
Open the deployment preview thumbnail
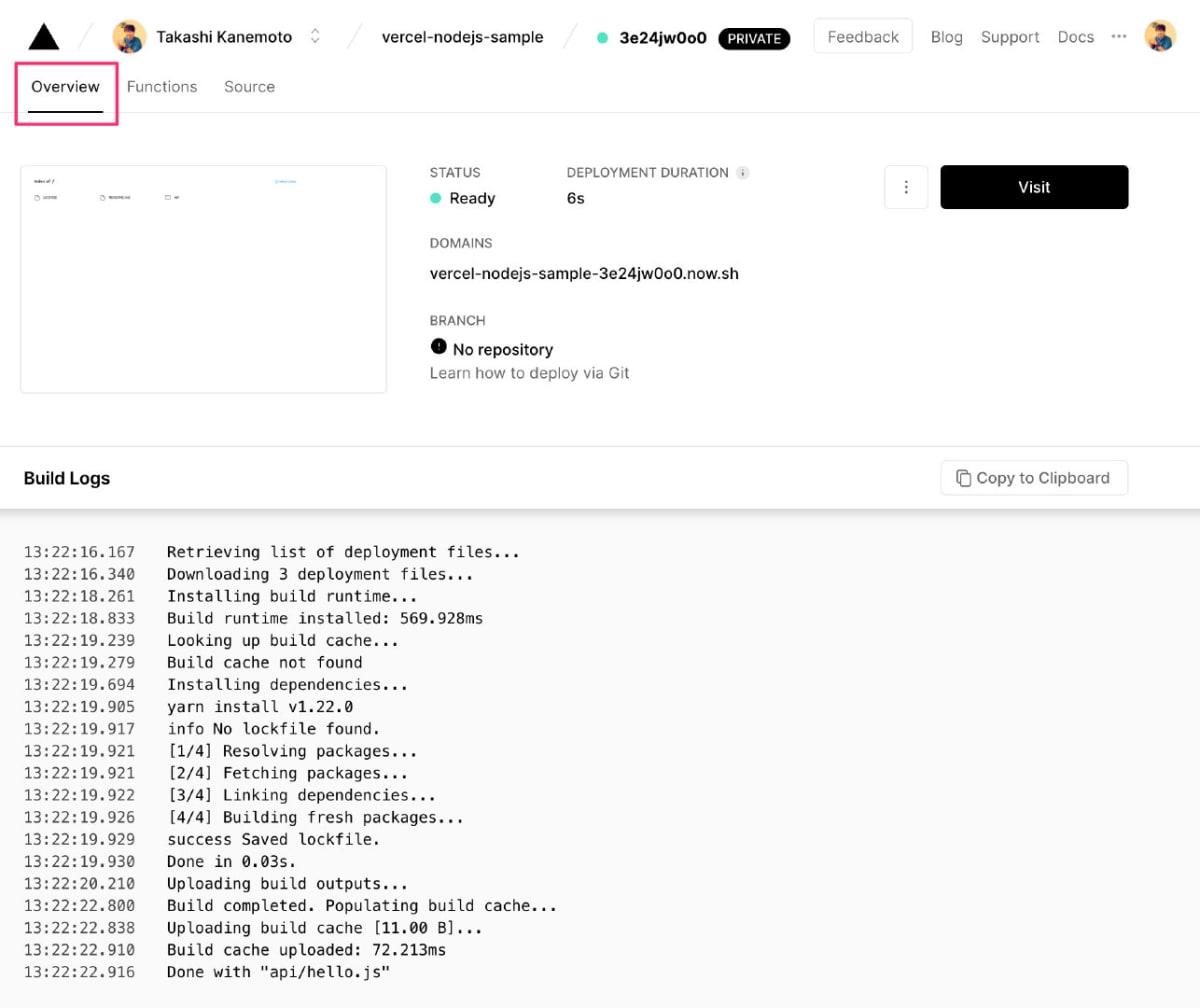coord(203,279)
